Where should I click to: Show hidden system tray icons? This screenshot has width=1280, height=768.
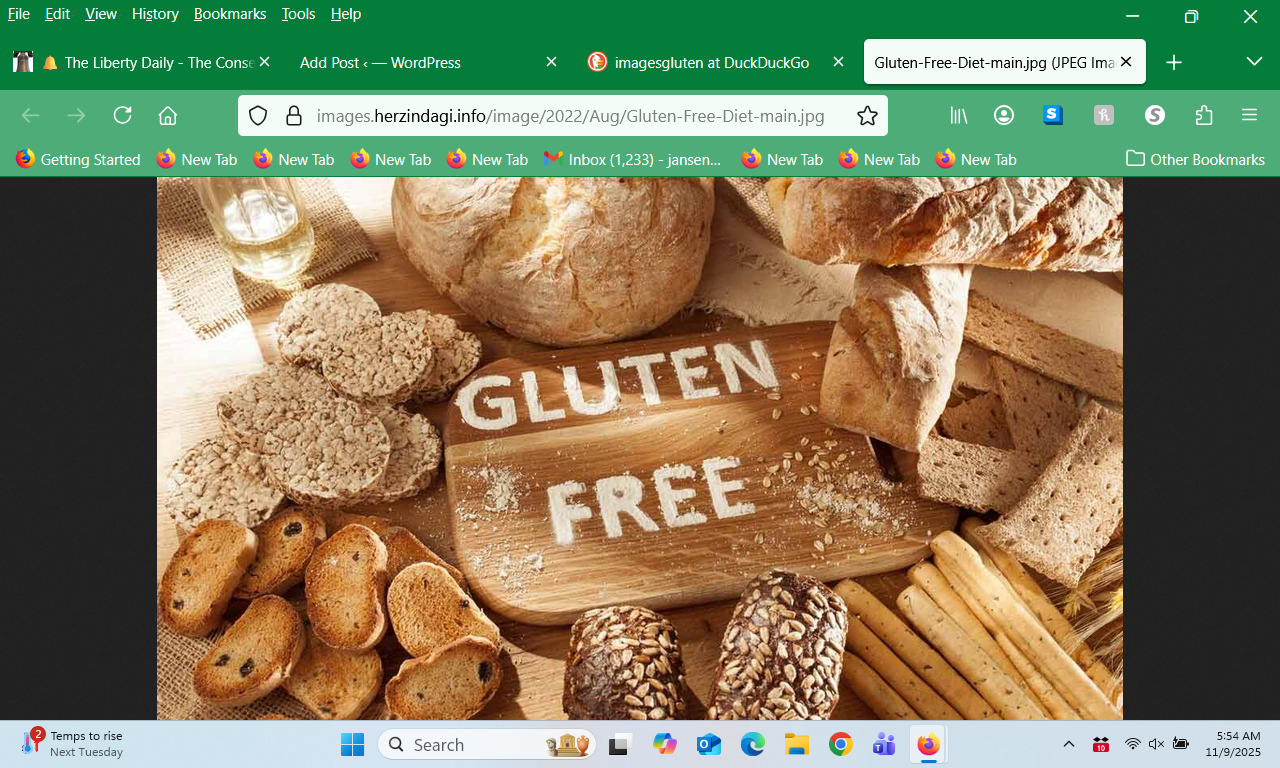pyautogui.click(x=1069, y=744)
